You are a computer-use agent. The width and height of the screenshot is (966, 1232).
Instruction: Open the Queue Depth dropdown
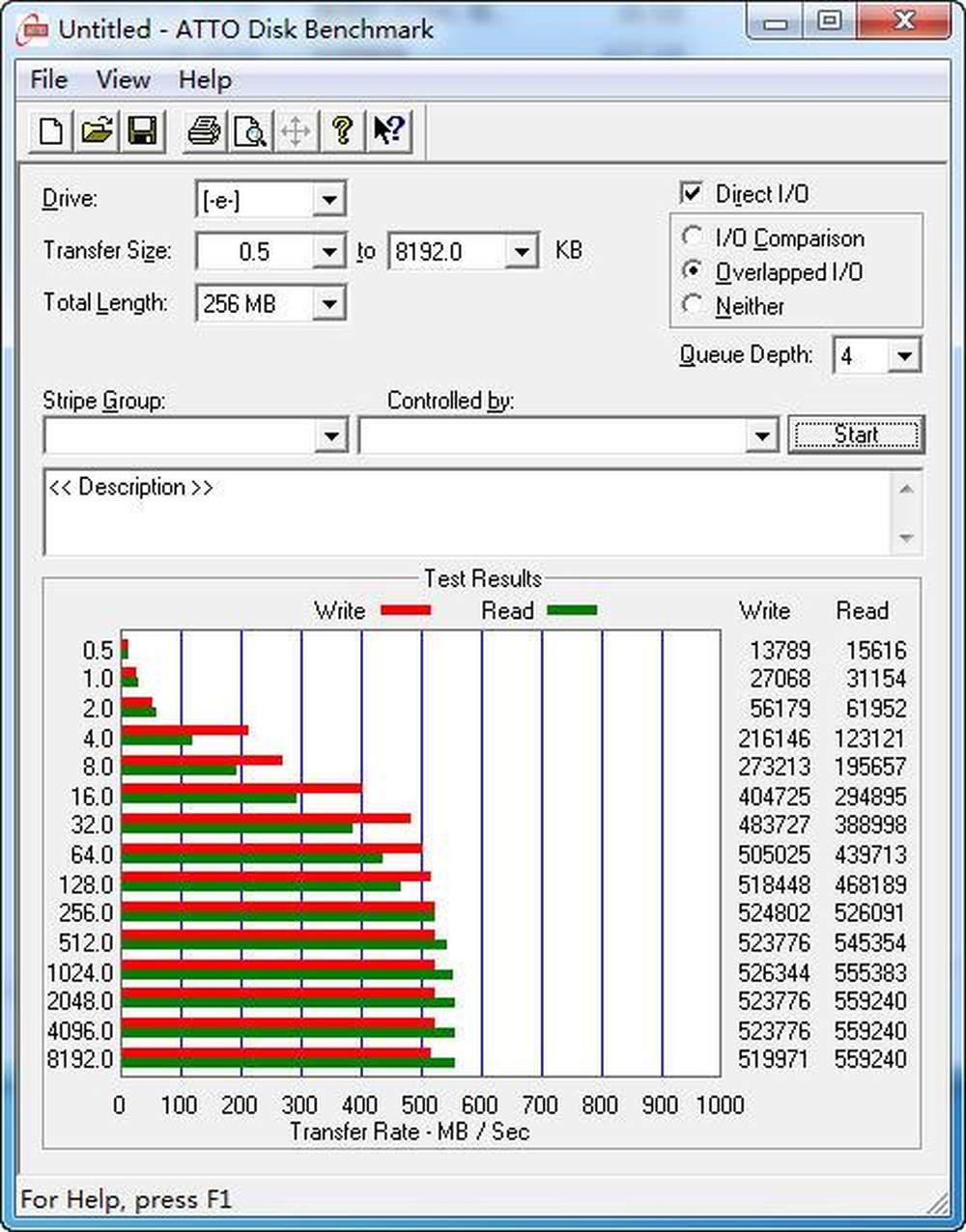click(904, 356)
